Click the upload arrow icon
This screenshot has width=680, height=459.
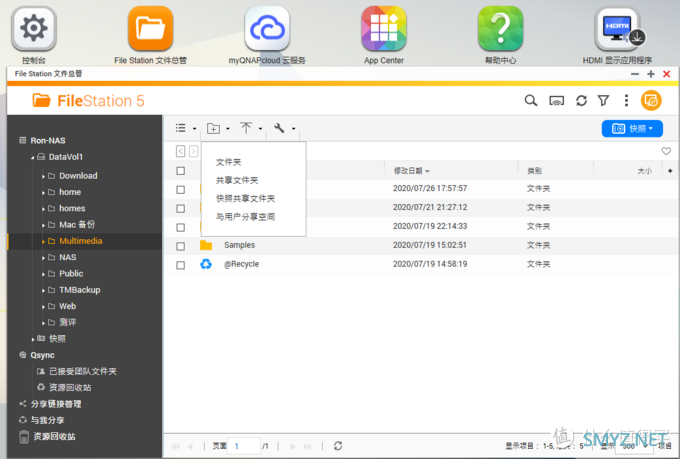[x=246, y=128]
